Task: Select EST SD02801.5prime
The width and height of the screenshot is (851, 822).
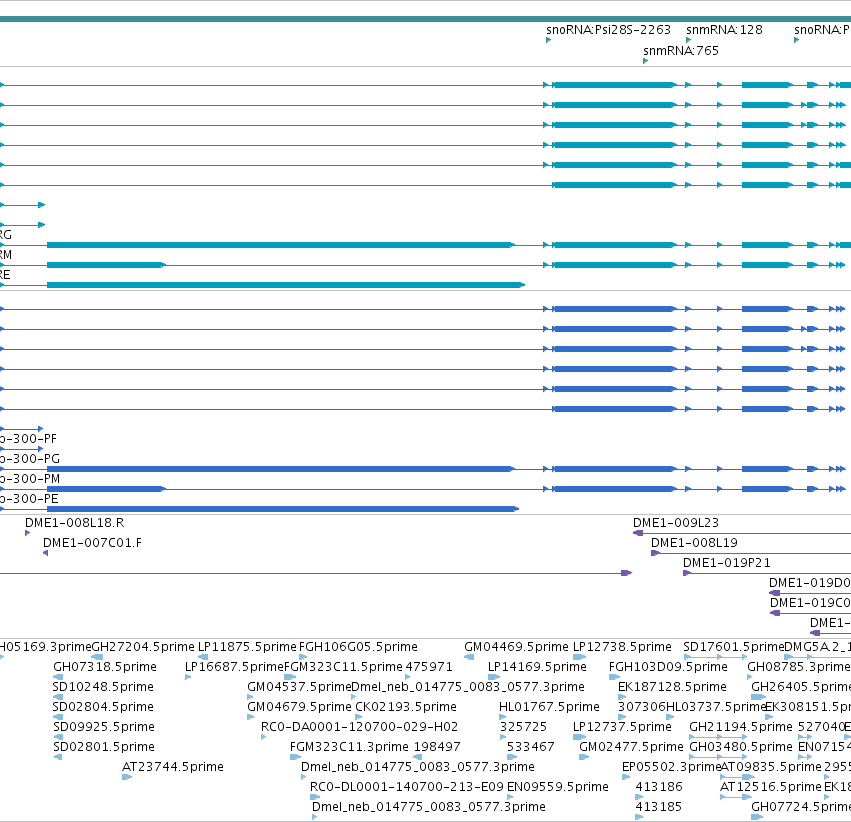Action: click(104, 747)
